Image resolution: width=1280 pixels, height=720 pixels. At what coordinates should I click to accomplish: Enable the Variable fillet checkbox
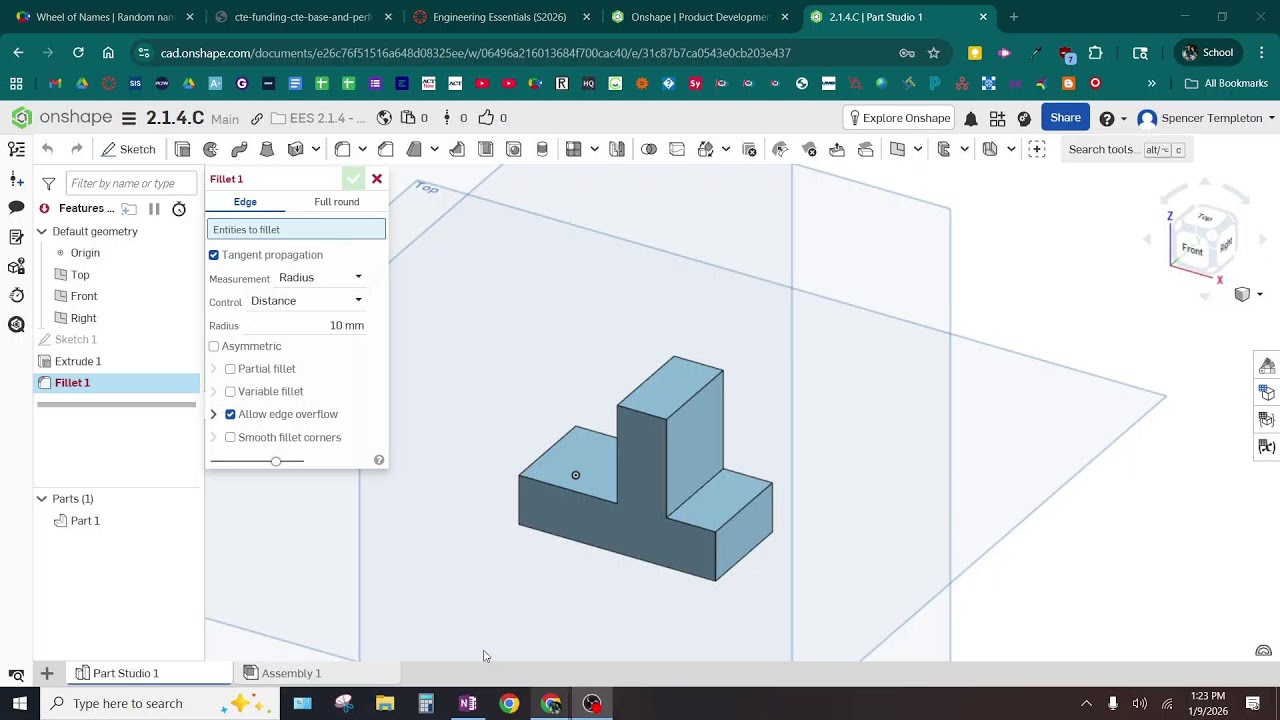(230, 392)
